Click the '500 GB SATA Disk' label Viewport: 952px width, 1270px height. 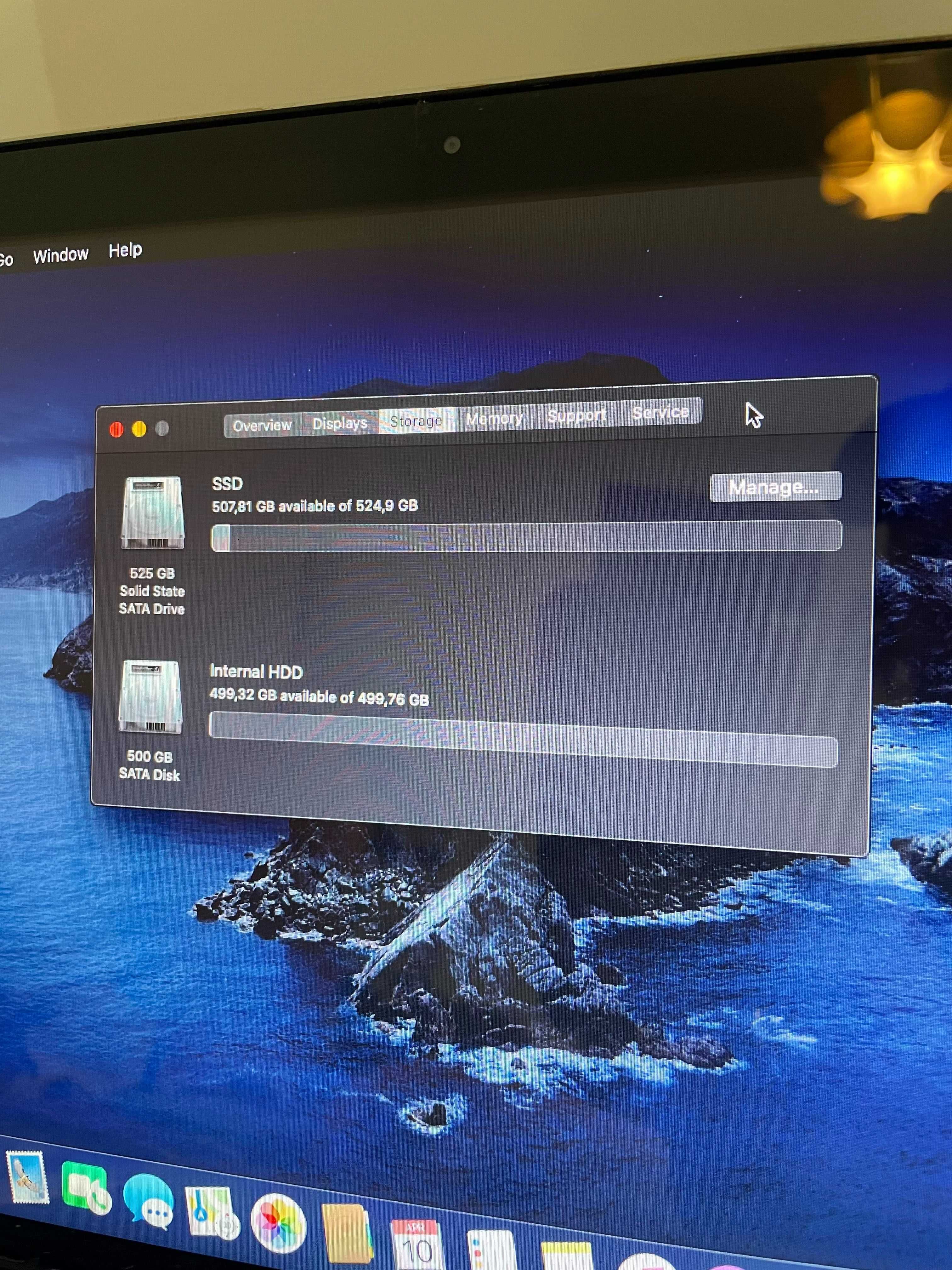pos(150,765)
